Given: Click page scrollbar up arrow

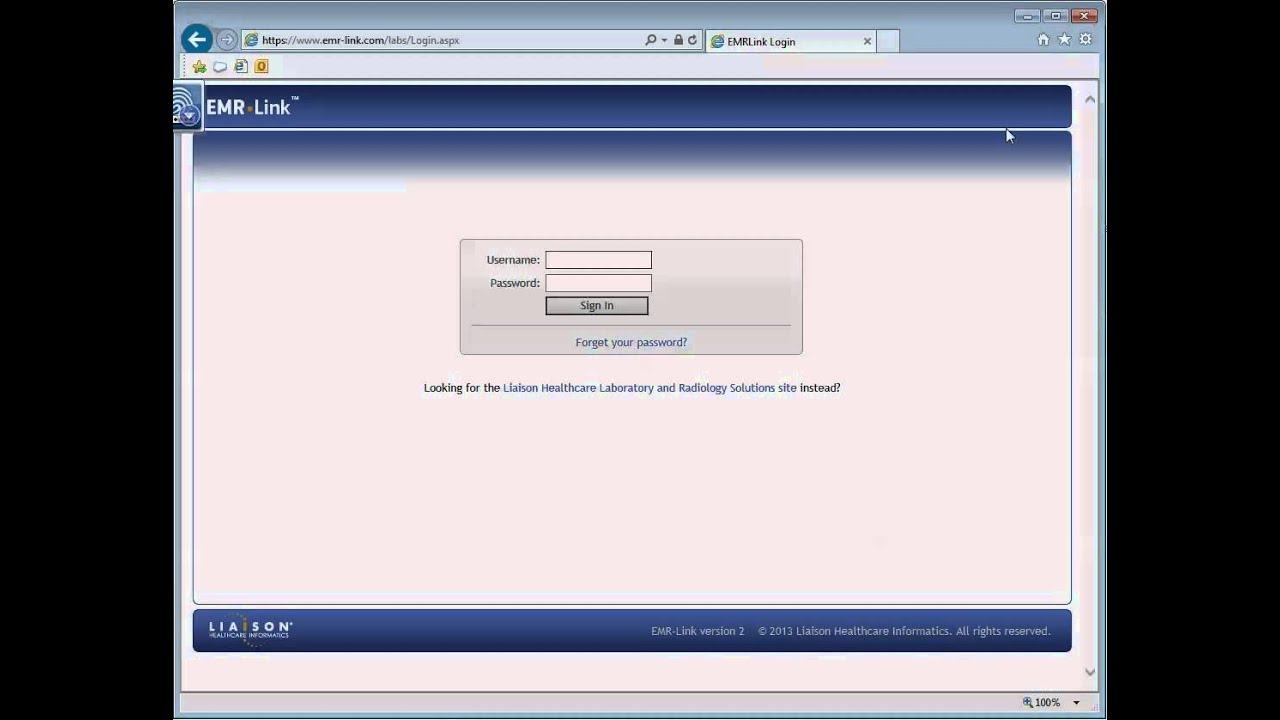Looking at the screenshot, I should tap(1090, 99).
